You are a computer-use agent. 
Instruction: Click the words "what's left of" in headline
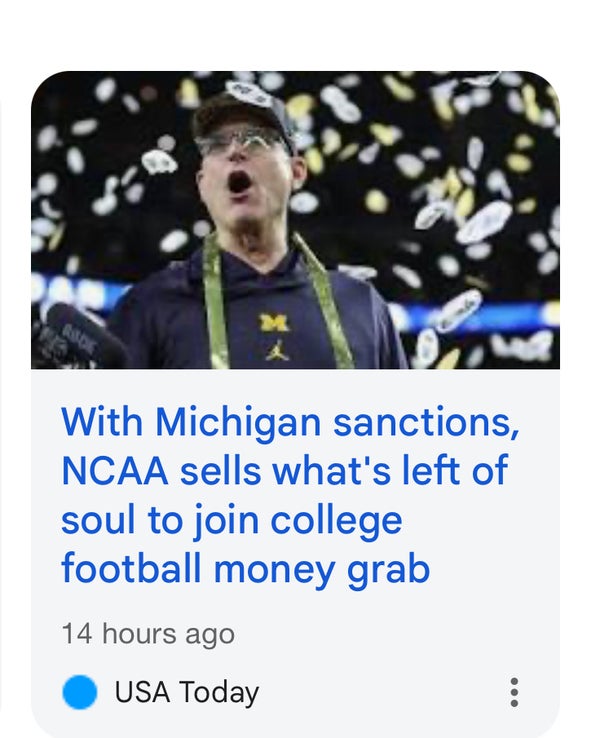click(391, 471)
